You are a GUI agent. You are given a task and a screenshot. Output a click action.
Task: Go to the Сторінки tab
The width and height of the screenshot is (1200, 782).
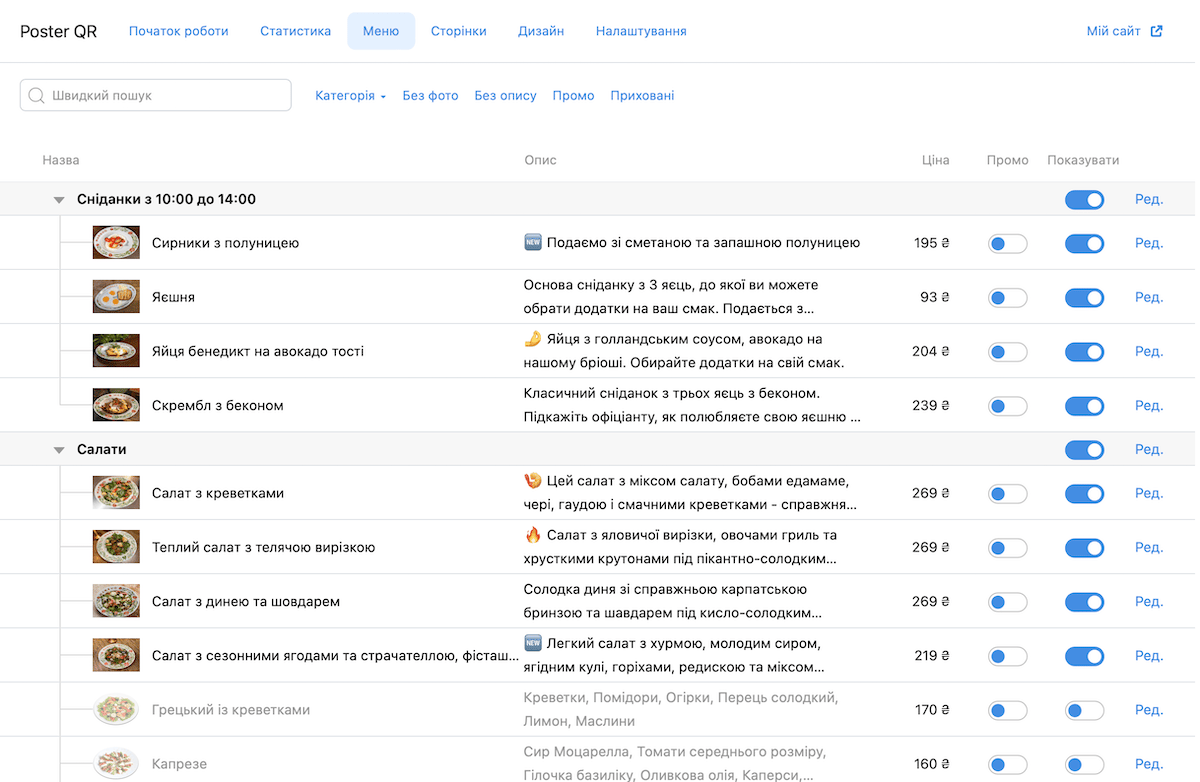(x=459, y=31)
